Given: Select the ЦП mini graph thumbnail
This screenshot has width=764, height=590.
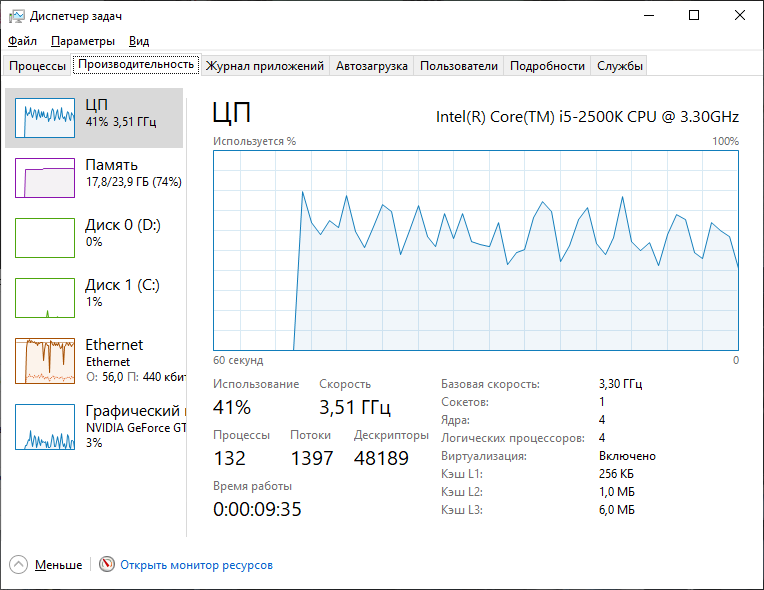Looking at the screenshot, I should tap(45, 118).
